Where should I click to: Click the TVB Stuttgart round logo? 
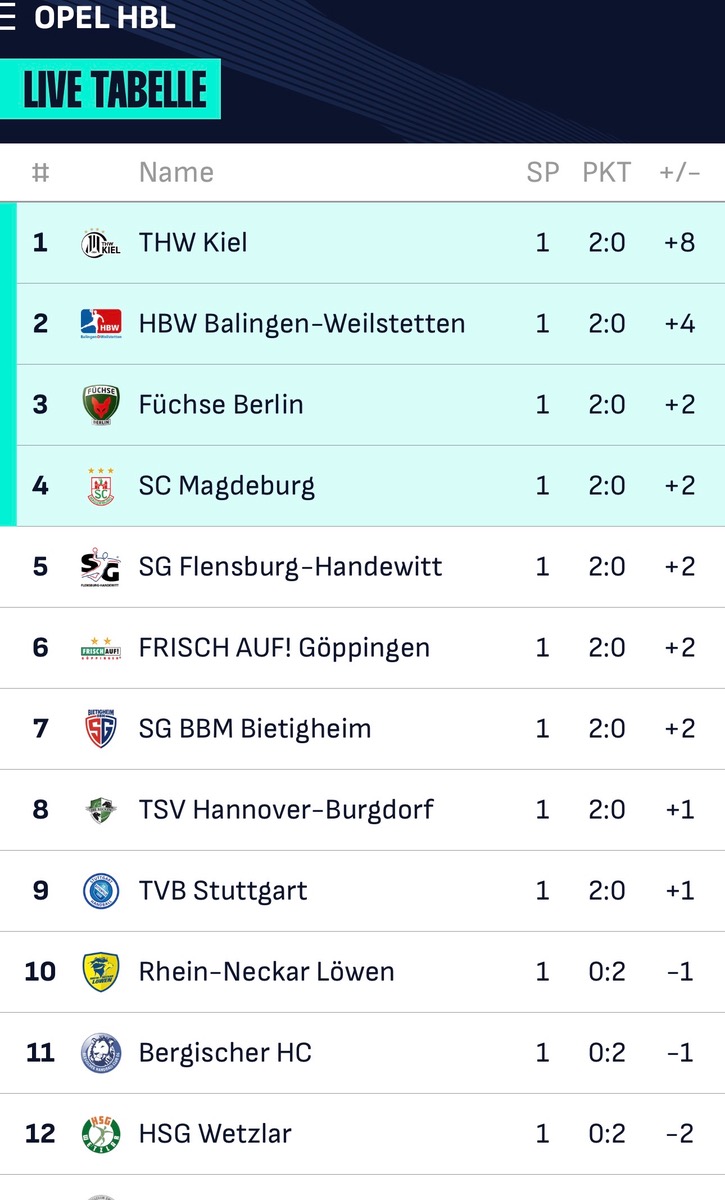100,891
